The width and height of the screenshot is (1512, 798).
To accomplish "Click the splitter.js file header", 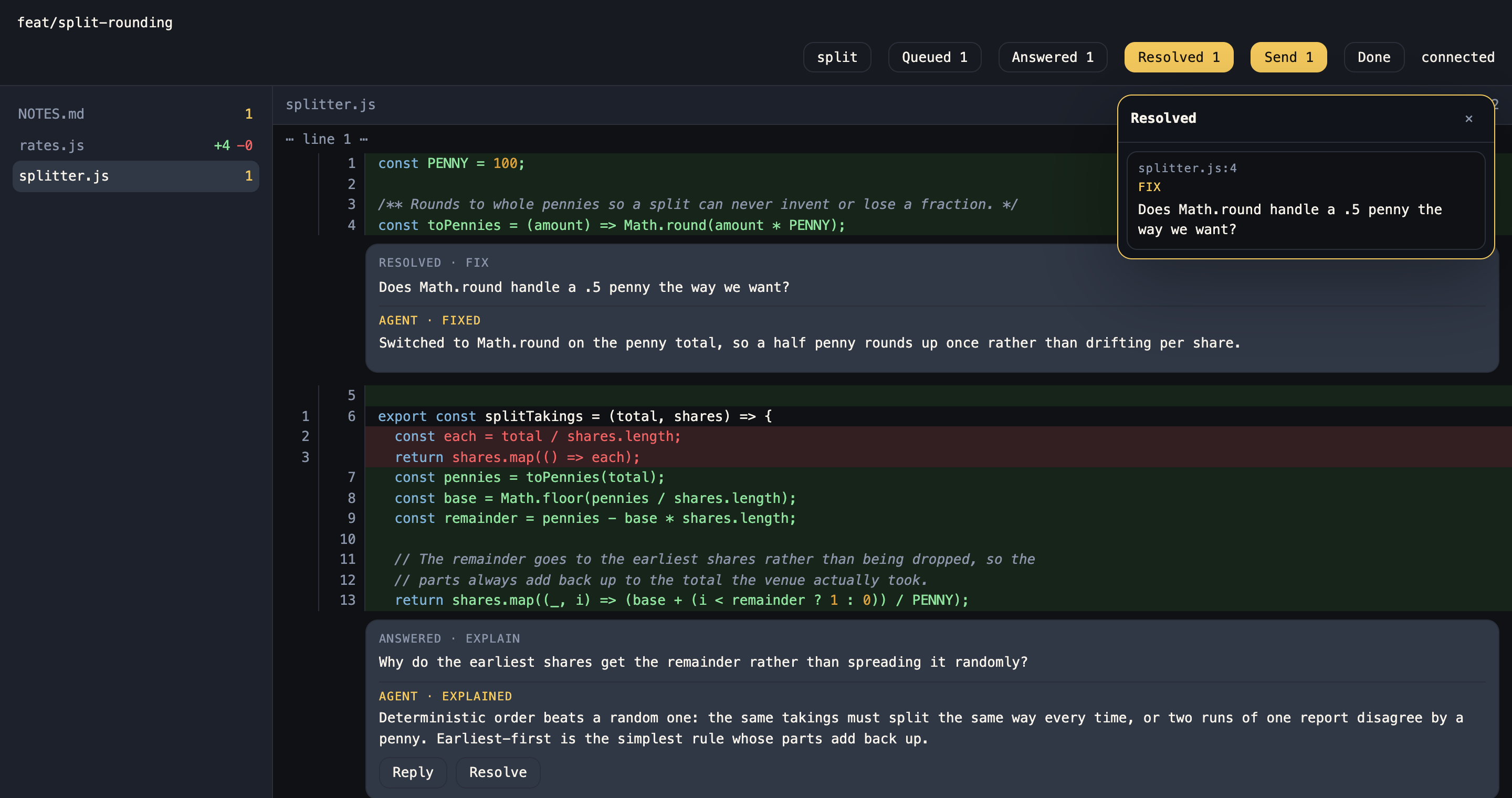I will [330, 104].
